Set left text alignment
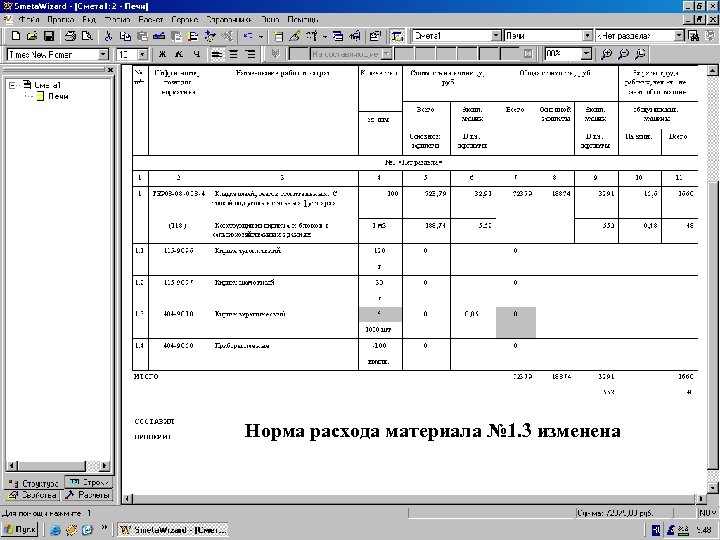 point(216,54)
